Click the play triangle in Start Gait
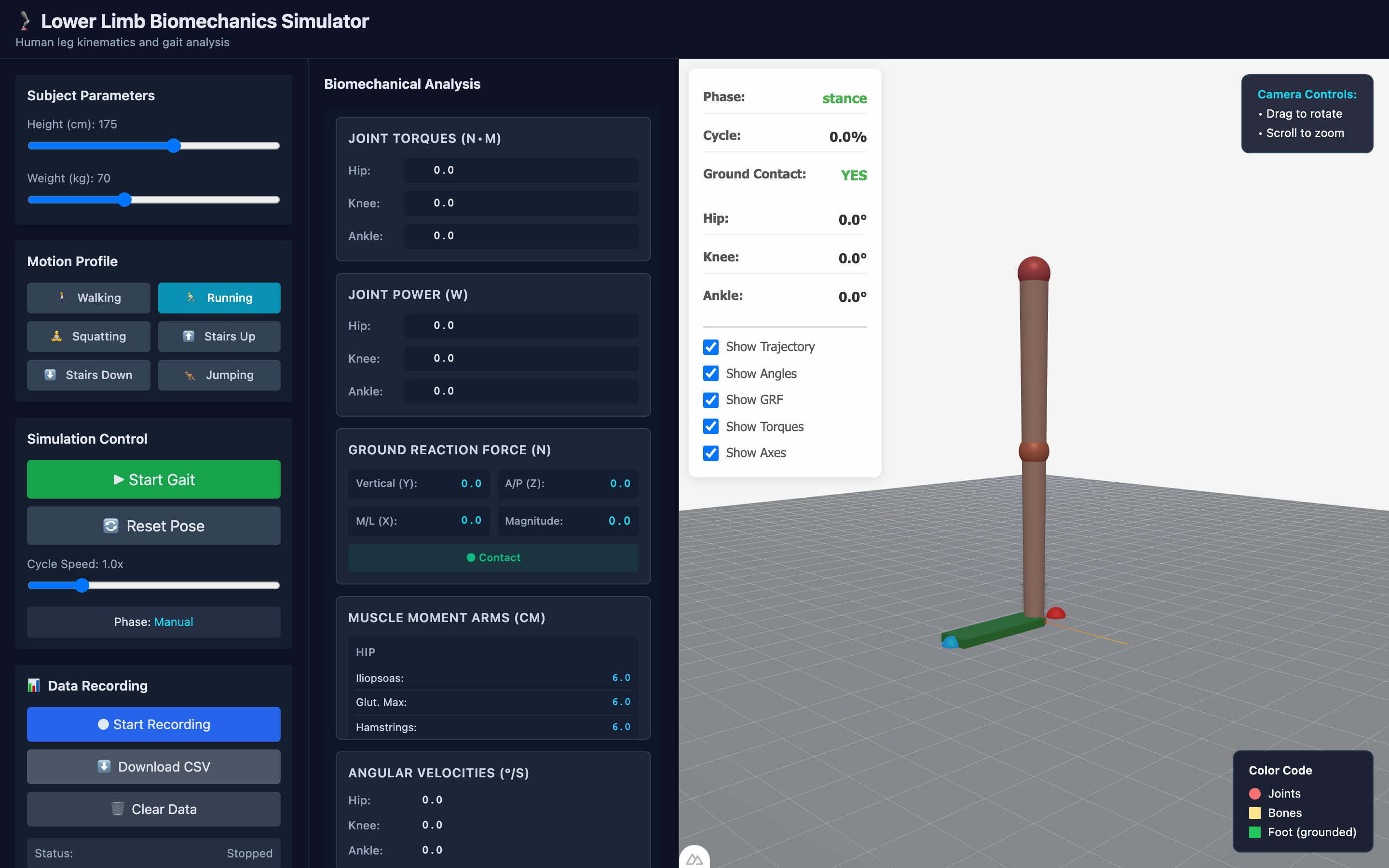 pyautogui.click(x=119, y=479)
